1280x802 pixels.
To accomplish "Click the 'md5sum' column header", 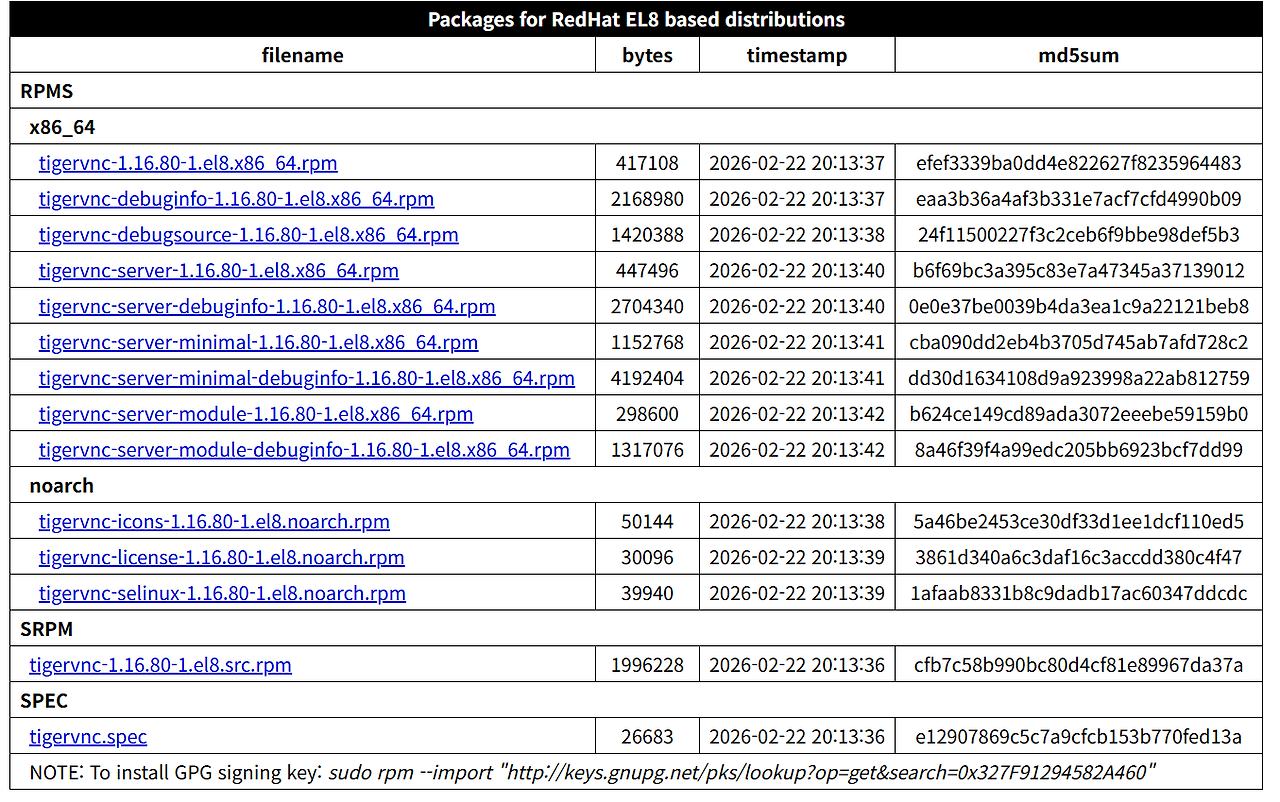I will point(1079,56).
